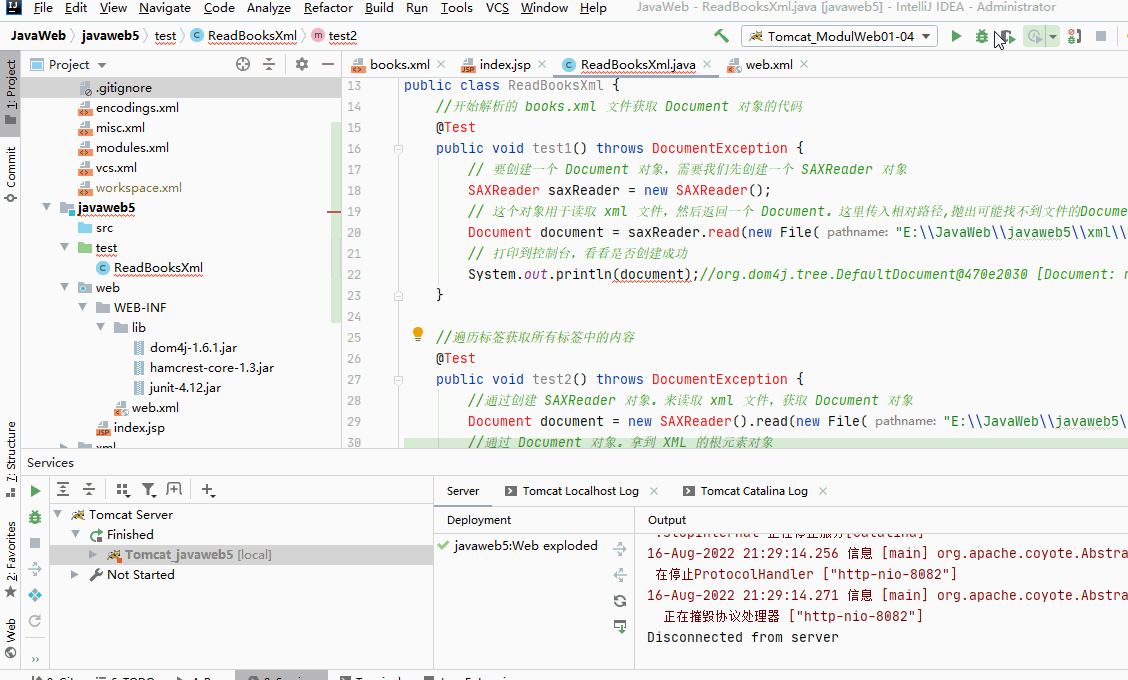Click the Services panel Debug bug icon

tap(35, 517)
